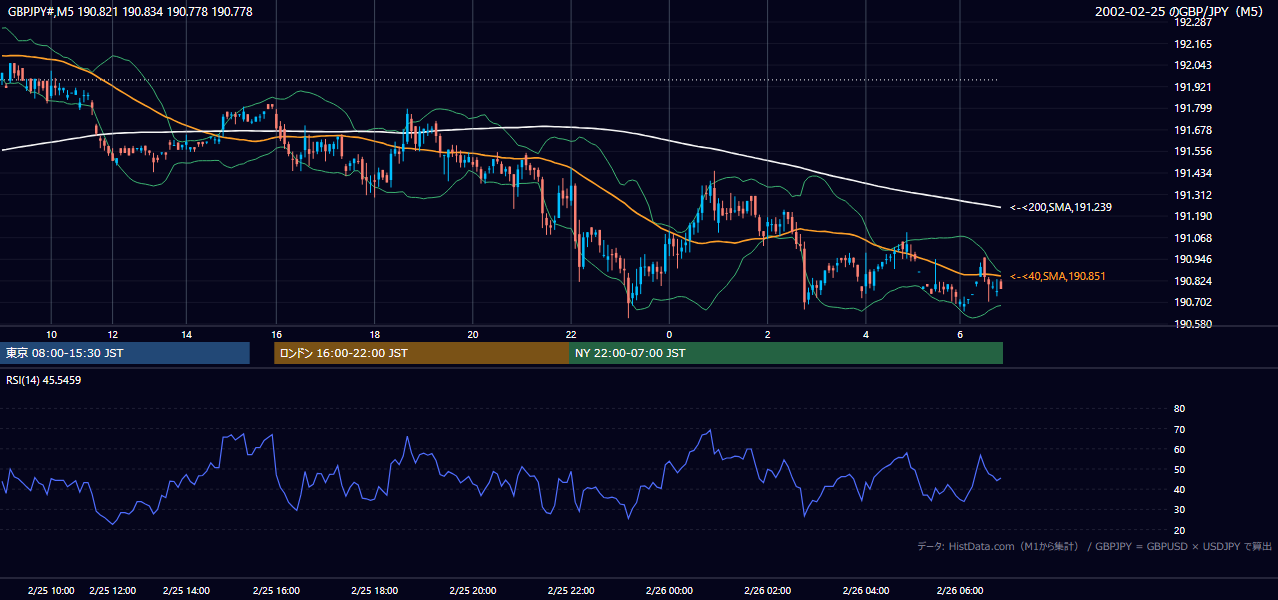Screen dimensions: 1278x600
Task: Click the RSI(14) 45.5459 indicator label
Action: 44,380
